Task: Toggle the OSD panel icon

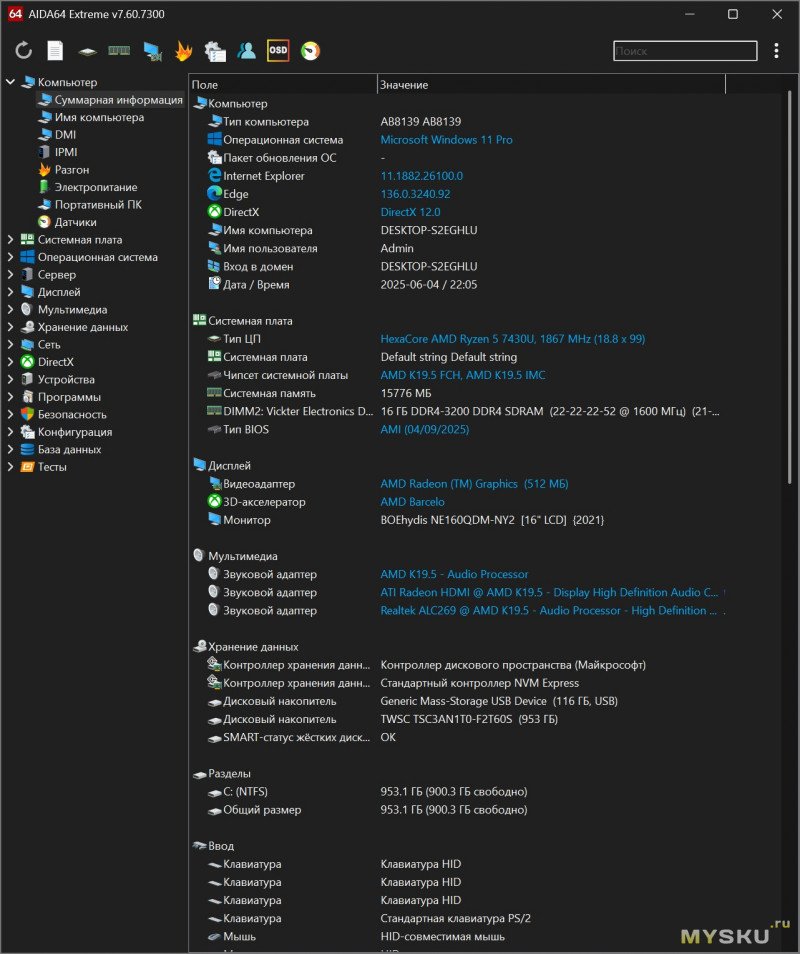Action: [278, 50]
